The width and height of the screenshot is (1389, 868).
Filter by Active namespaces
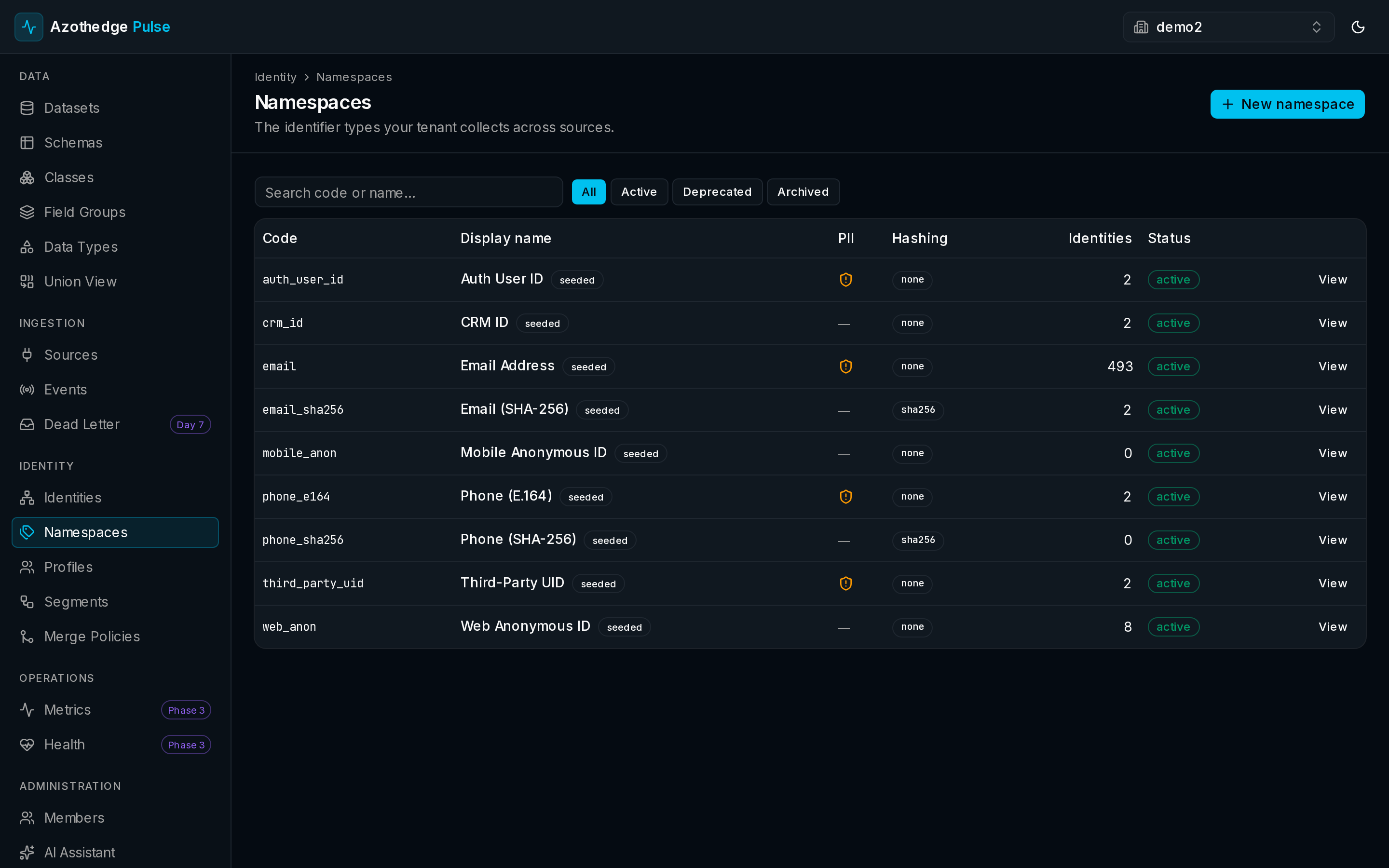tap(639, 192)
